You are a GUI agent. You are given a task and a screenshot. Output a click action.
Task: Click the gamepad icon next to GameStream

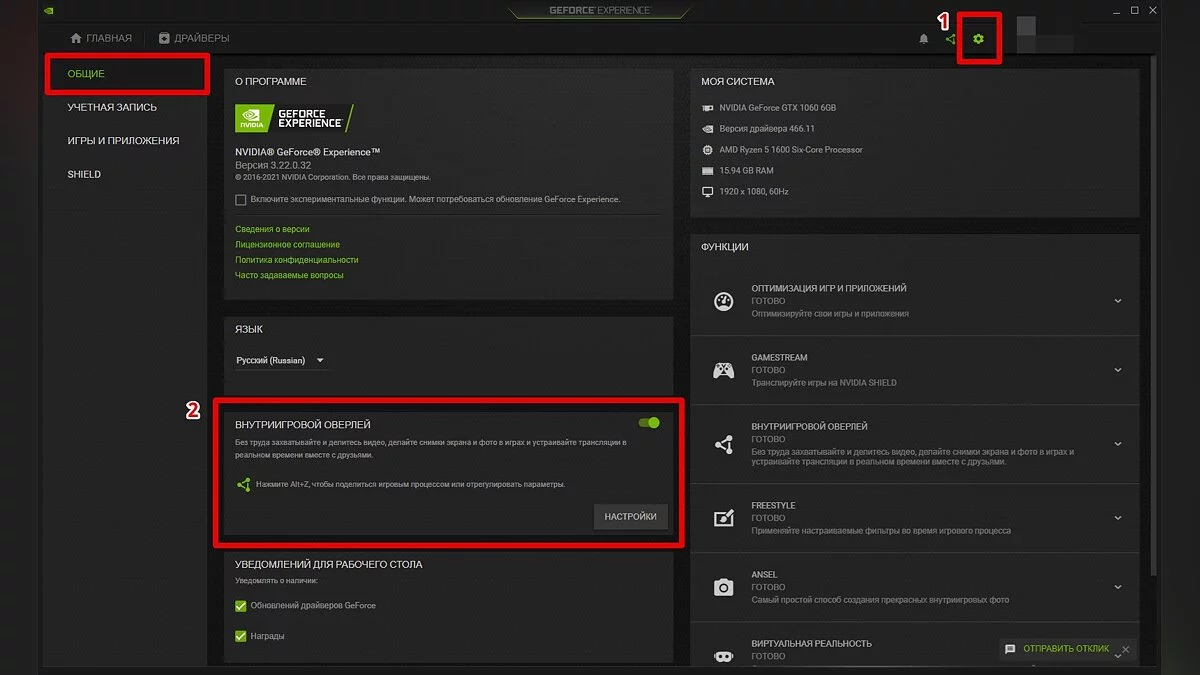[x=723, y=370]
